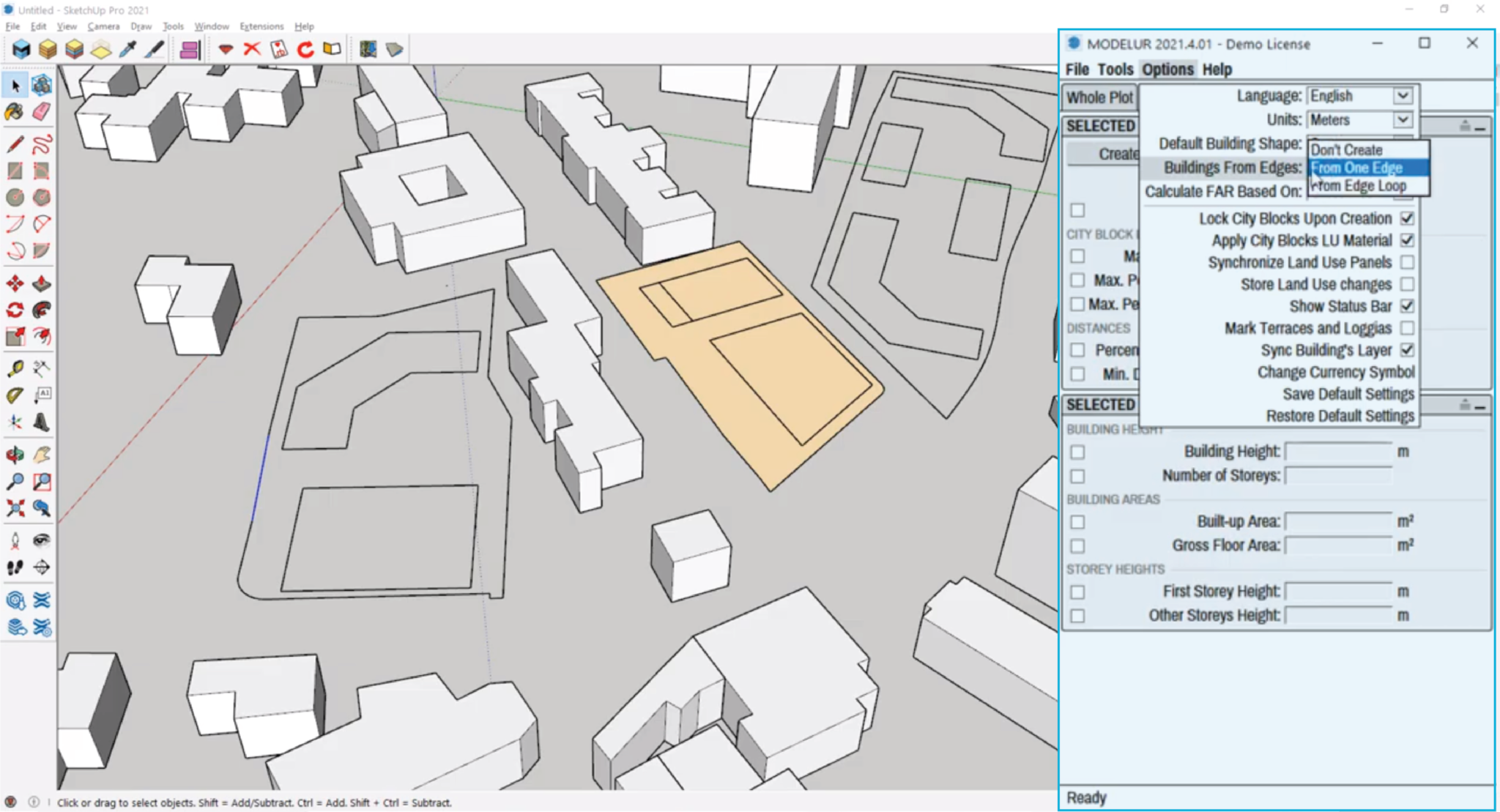Click the Tools menu in Modelur

pos(1116,70)
